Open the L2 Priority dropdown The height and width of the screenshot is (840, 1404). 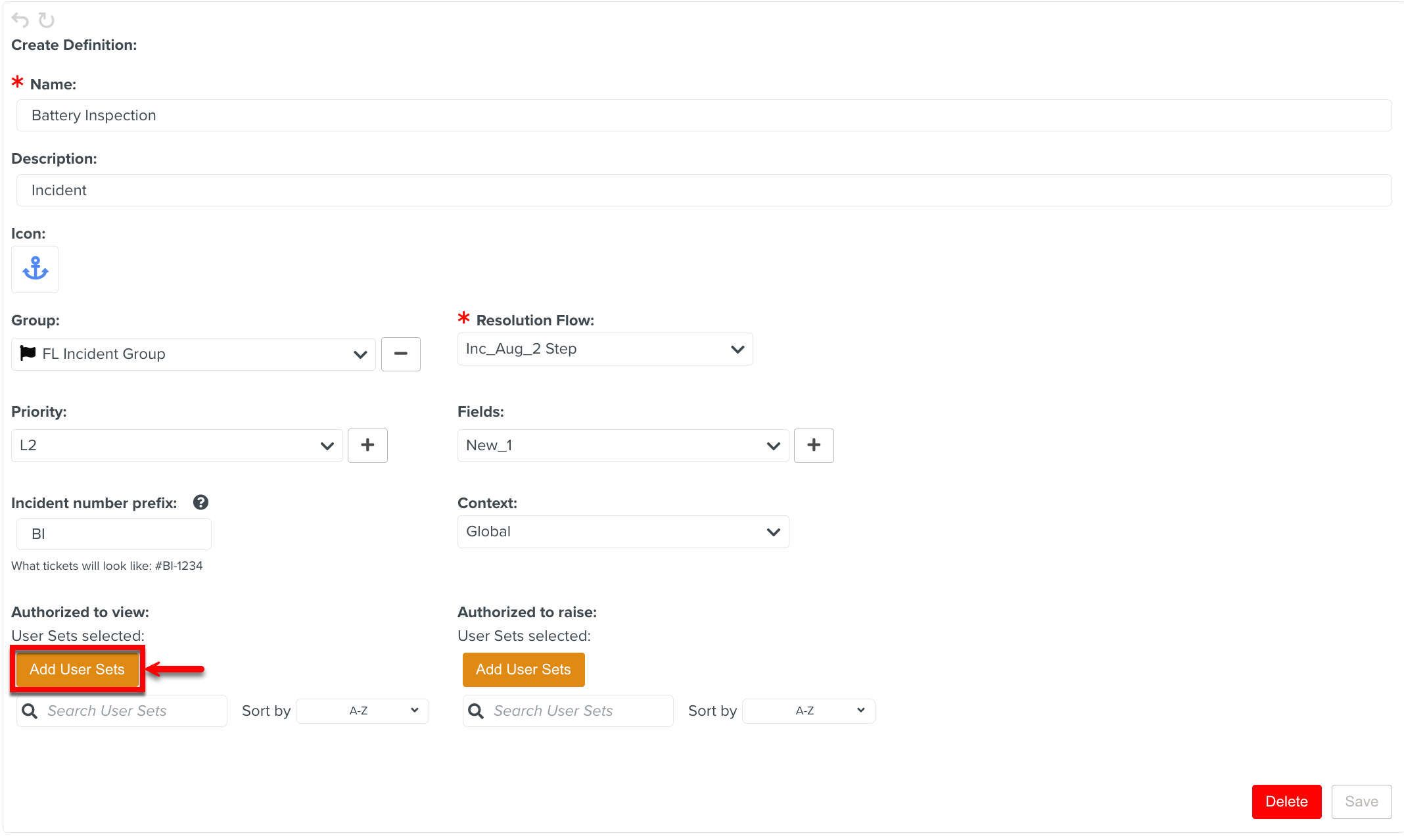(327, 446)
